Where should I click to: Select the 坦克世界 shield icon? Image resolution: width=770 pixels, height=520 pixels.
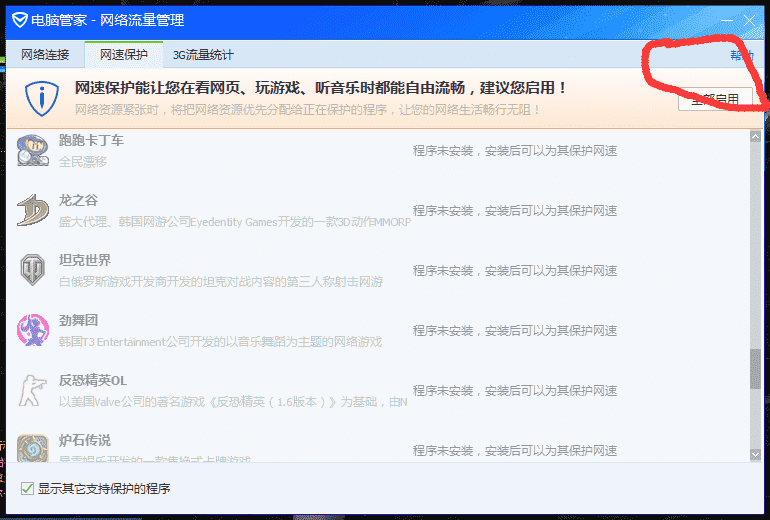(x=33, y=270)
